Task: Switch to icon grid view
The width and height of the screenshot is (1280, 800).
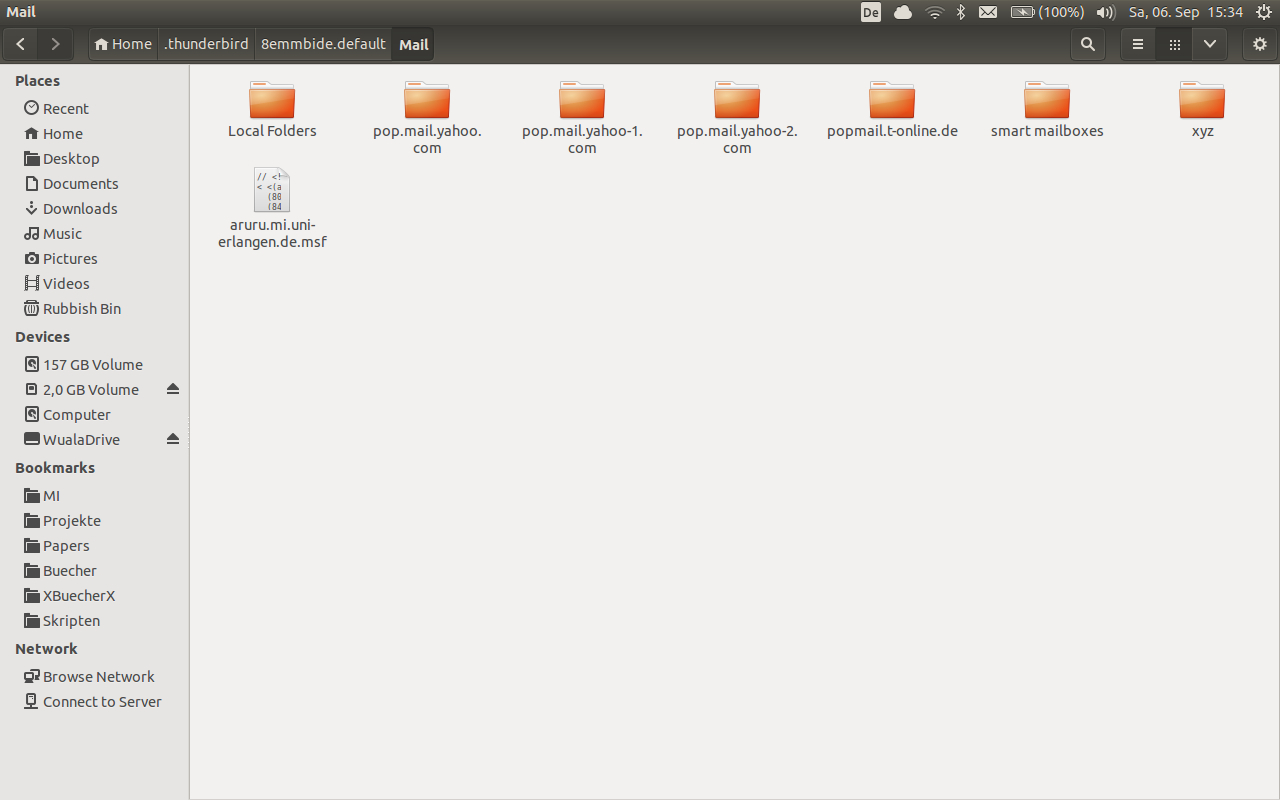Action: click(x=1174, y=44)
